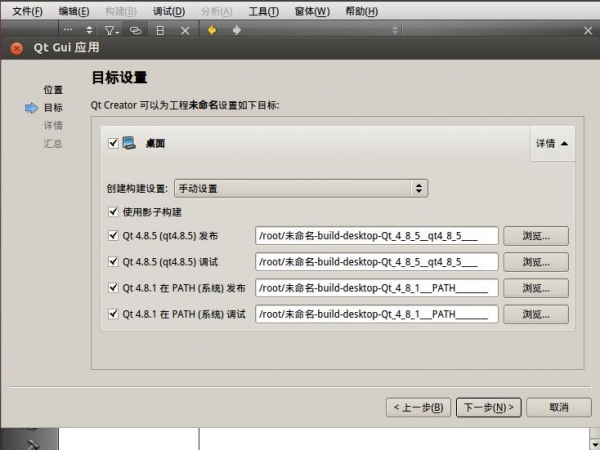The image size is (600, 450).
Task: Click the 下一步(N) button
Action: [488, 407]
